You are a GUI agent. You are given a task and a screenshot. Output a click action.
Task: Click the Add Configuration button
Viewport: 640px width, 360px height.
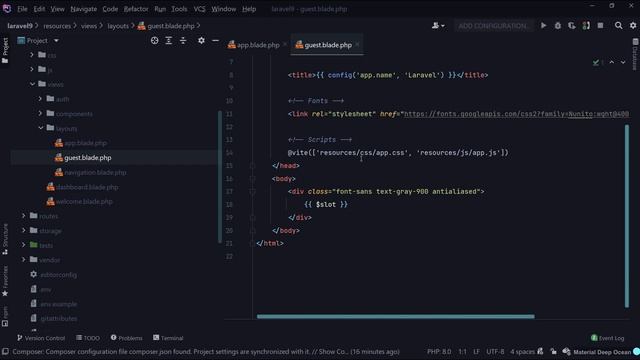[x=492, y=26]
